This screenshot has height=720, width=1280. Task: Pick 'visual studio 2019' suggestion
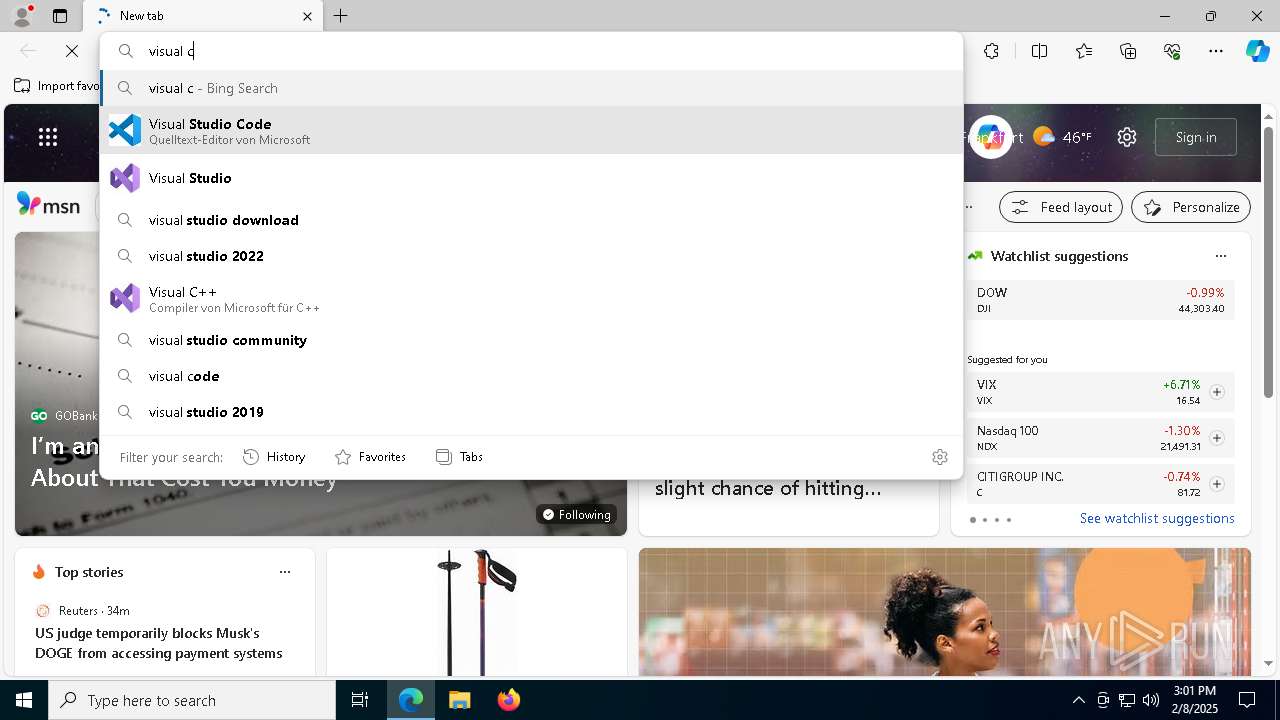point(531,412)
